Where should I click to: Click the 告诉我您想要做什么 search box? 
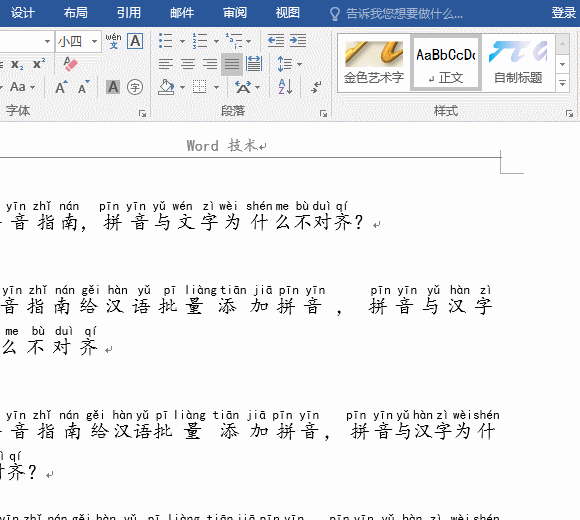396,14
